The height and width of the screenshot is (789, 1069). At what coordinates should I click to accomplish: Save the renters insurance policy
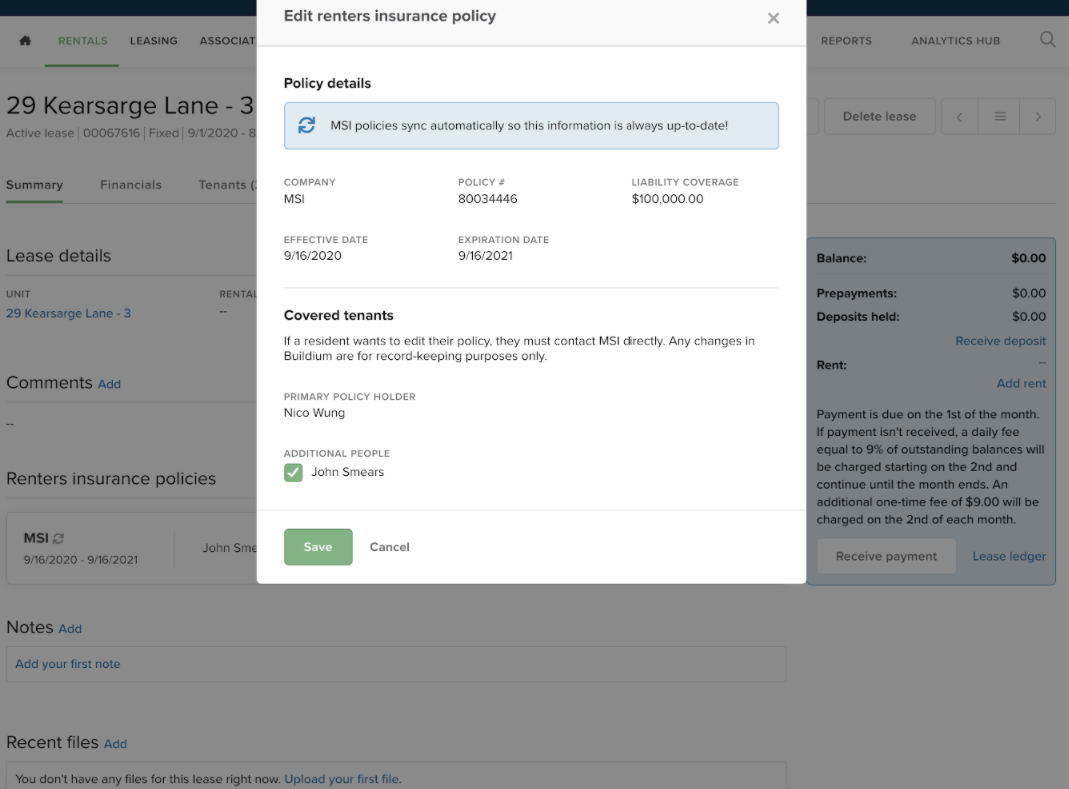point(318,547)
